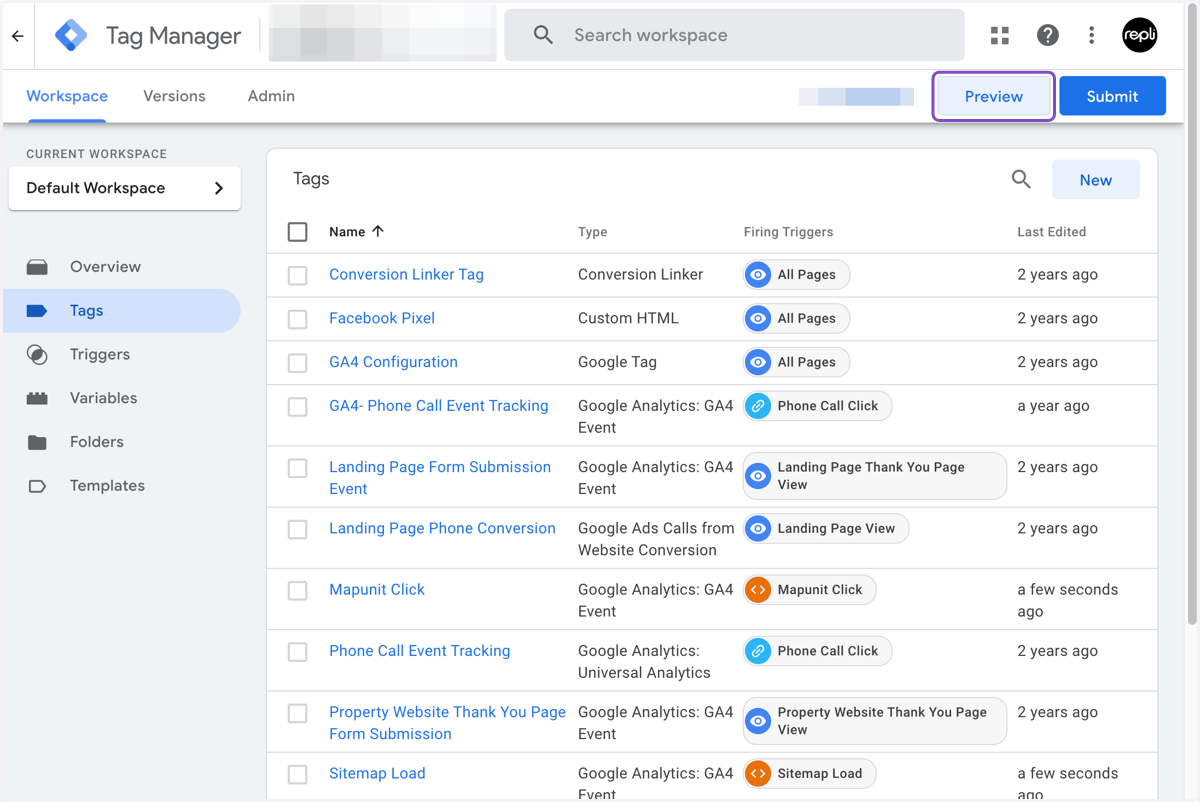Click Phone Call Click chip for Phone Call Event Tracking
This screenshot has height=802, width=1200.
point(817,651)
